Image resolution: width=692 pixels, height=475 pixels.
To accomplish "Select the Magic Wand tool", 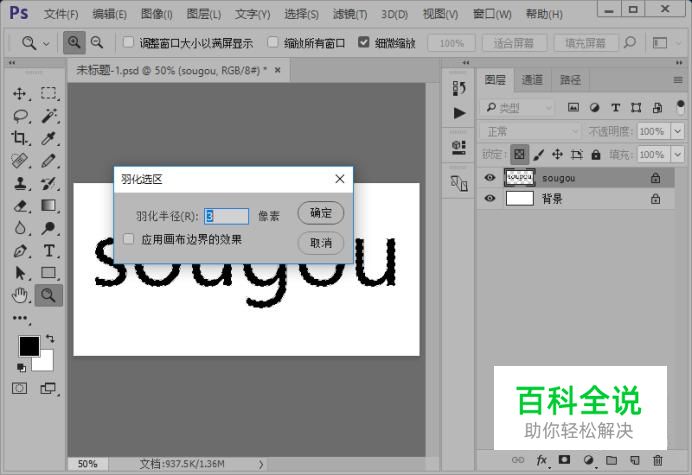I will [49, 116].
